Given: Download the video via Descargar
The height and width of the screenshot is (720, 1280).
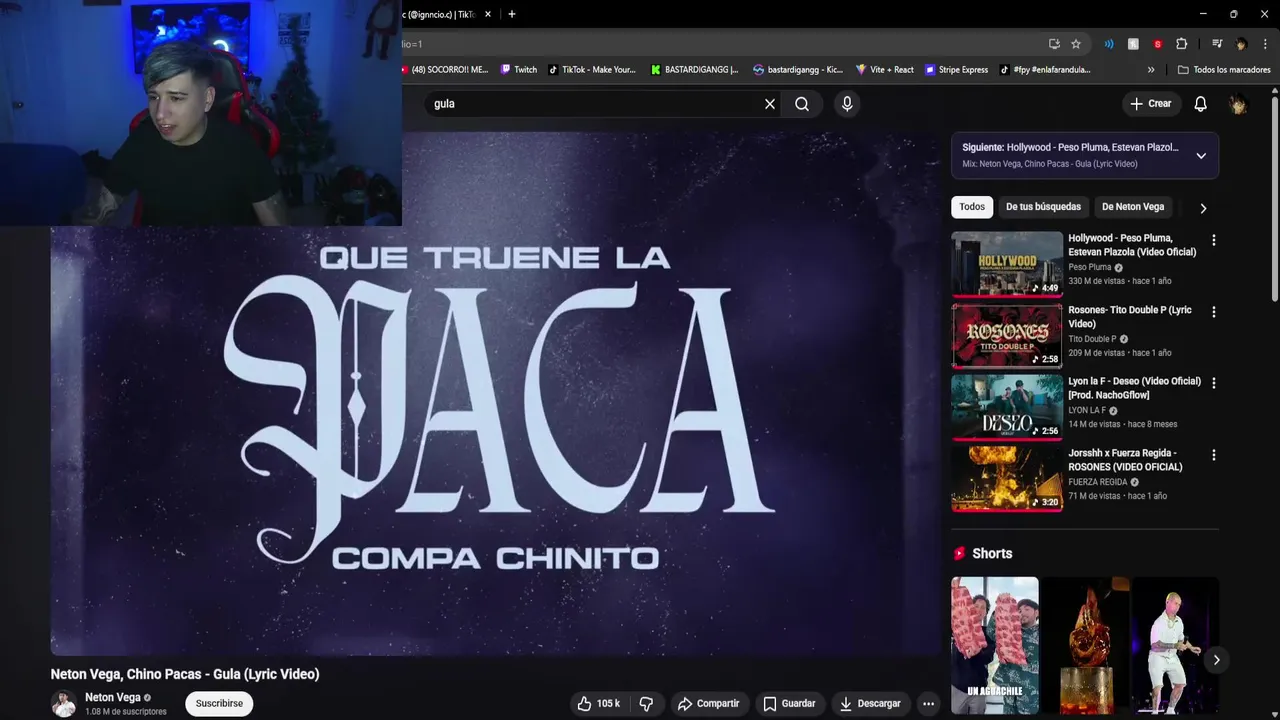Looking at the screenshot, I should point(870,704).
